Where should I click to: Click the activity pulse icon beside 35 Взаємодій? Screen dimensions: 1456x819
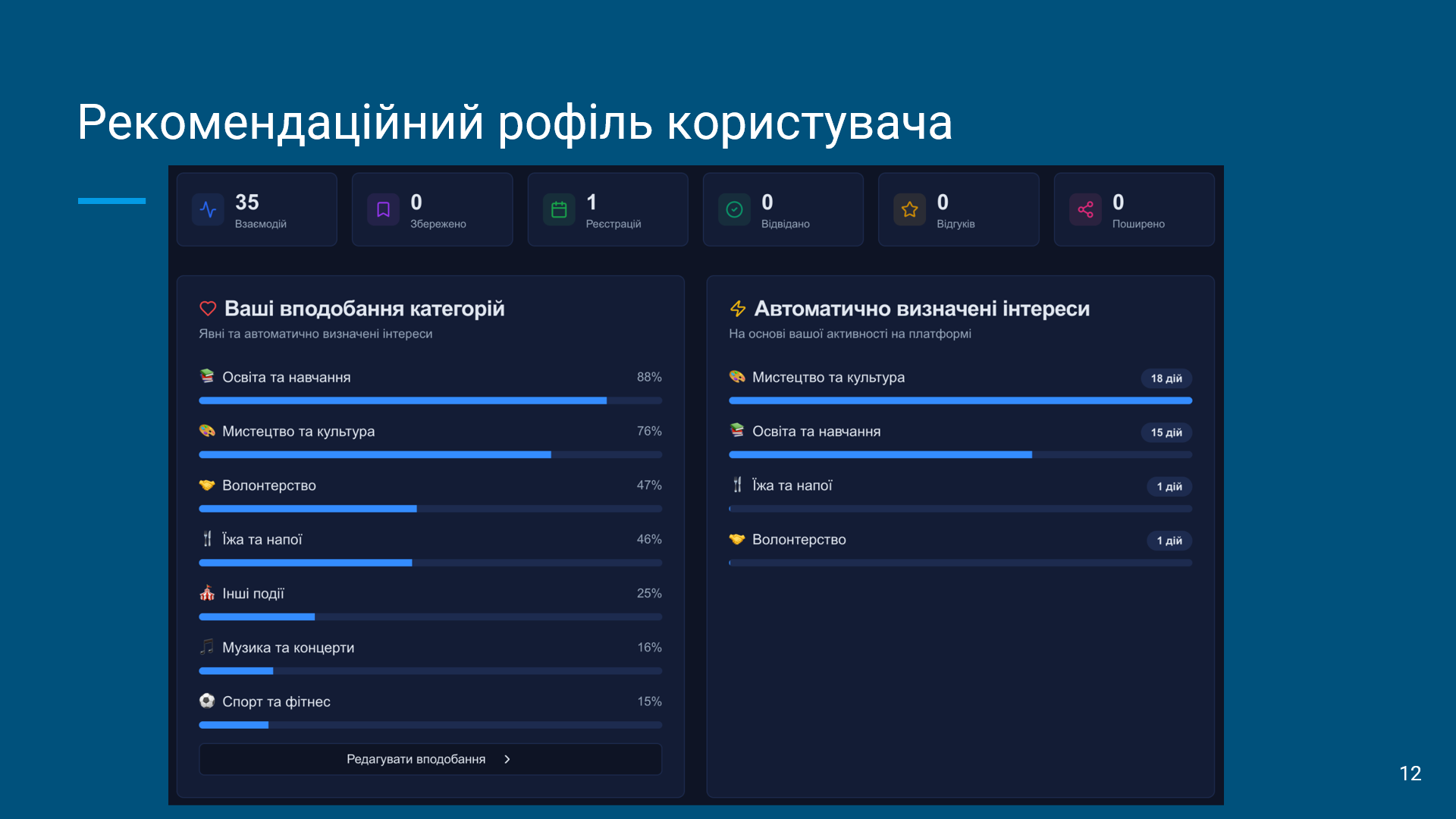[x=208, y=210]
